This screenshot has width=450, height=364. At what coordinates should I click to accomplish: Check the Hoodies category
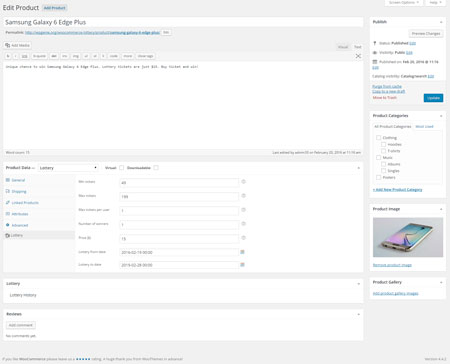pos(383,144)
